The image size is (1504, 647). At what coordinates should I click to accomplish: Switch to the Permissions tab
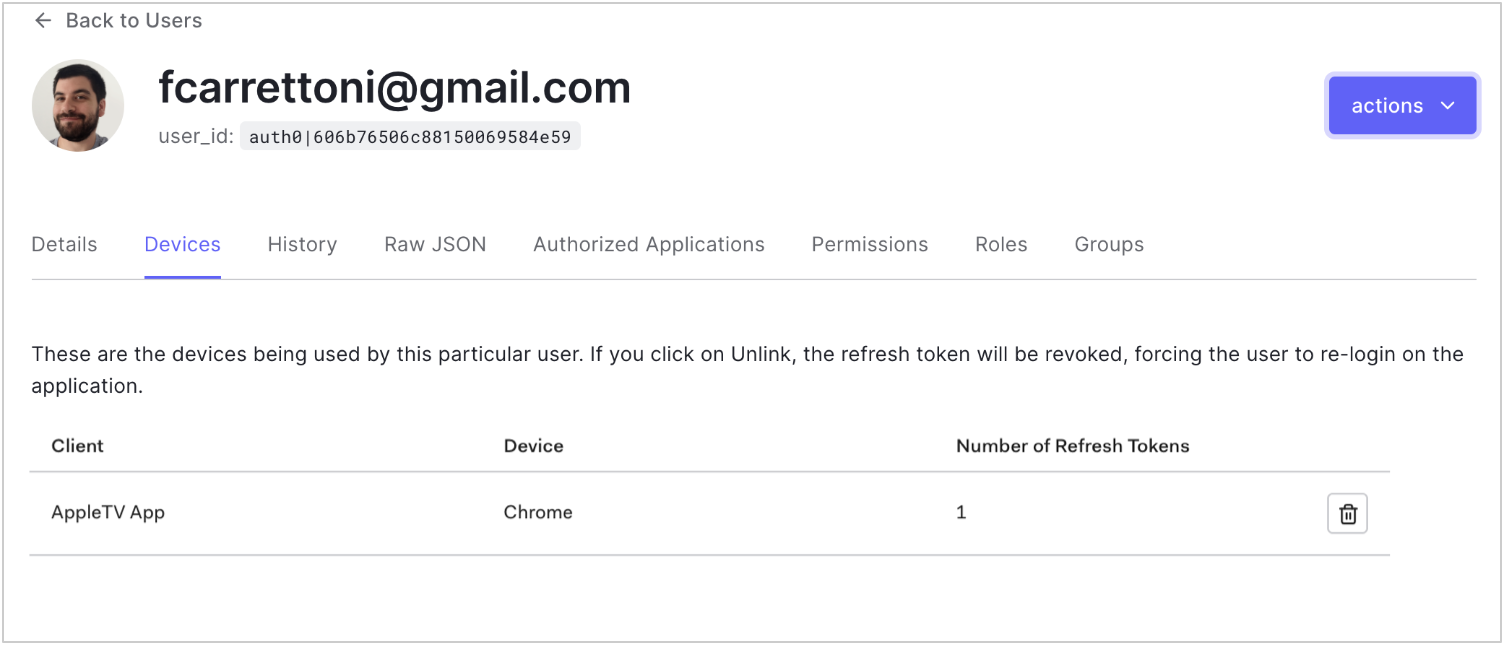point(869,244)
